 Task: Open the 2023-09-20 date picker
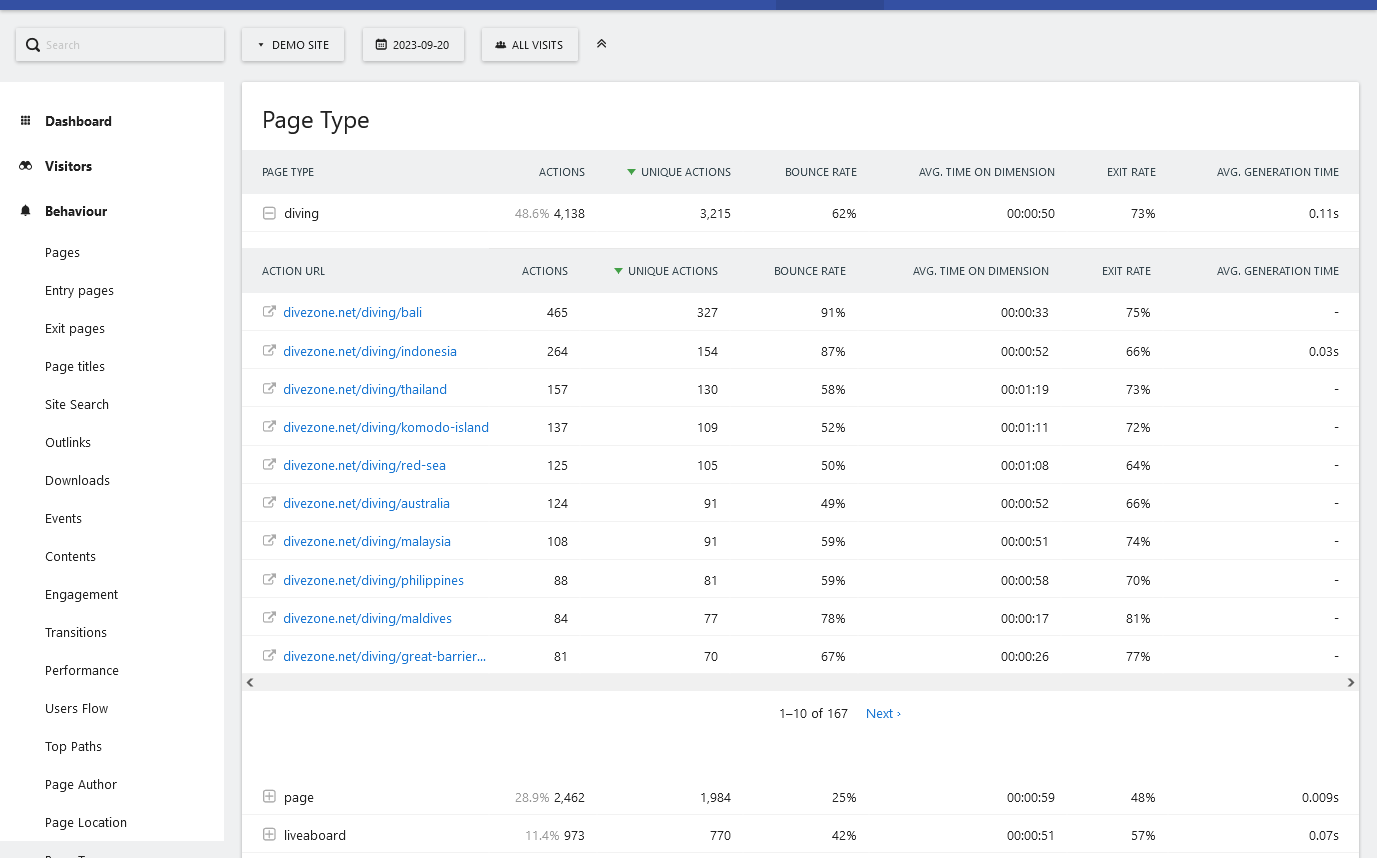413,45
